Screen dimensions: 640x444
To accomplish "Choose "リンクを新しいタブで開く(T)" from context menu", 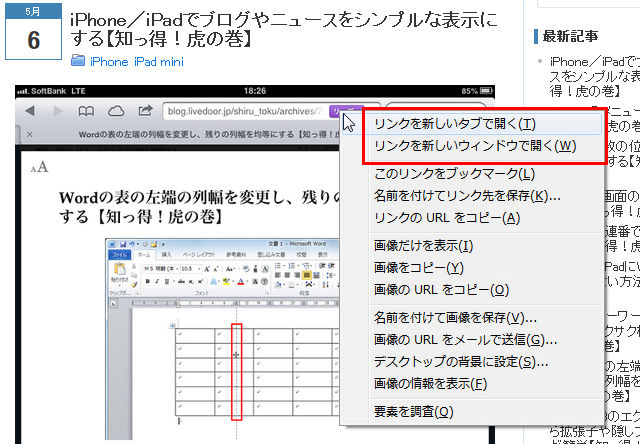I will tap(483, 124).
